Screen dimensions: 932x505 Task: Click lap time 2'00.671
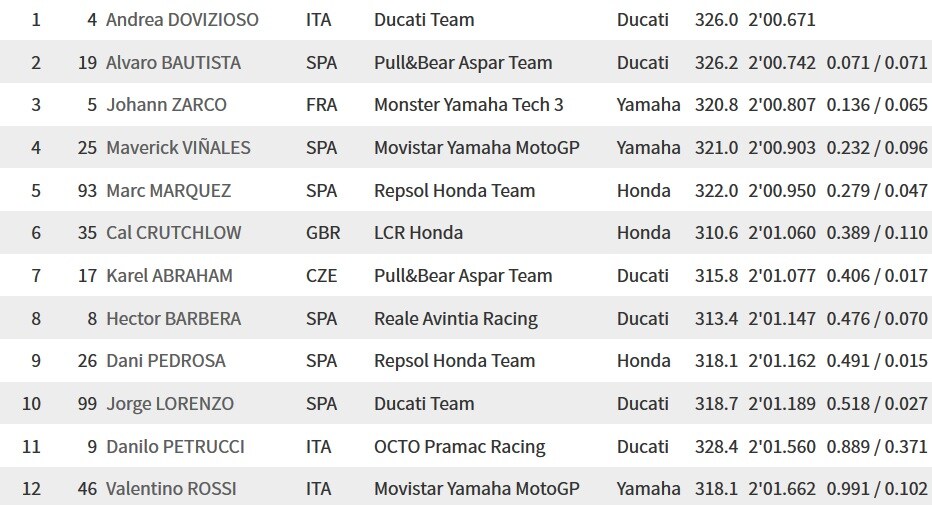coord(782,20)
